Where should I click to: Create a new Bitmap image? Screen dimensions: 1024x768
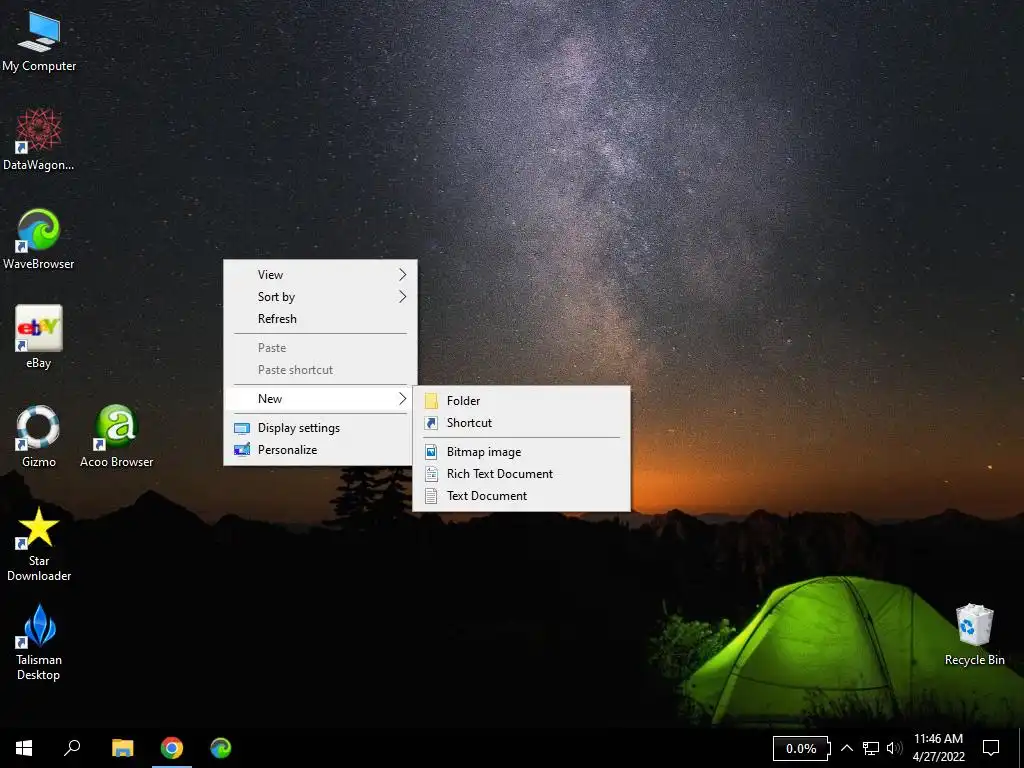522,452
